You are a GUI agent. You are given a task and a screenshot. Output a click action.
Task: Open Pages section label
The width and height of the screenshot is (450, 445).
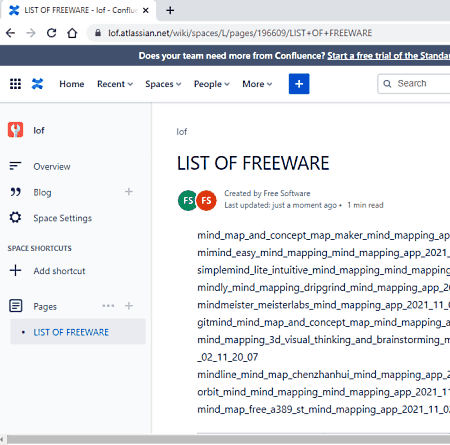pyautogui.click(x=45, y=306)
